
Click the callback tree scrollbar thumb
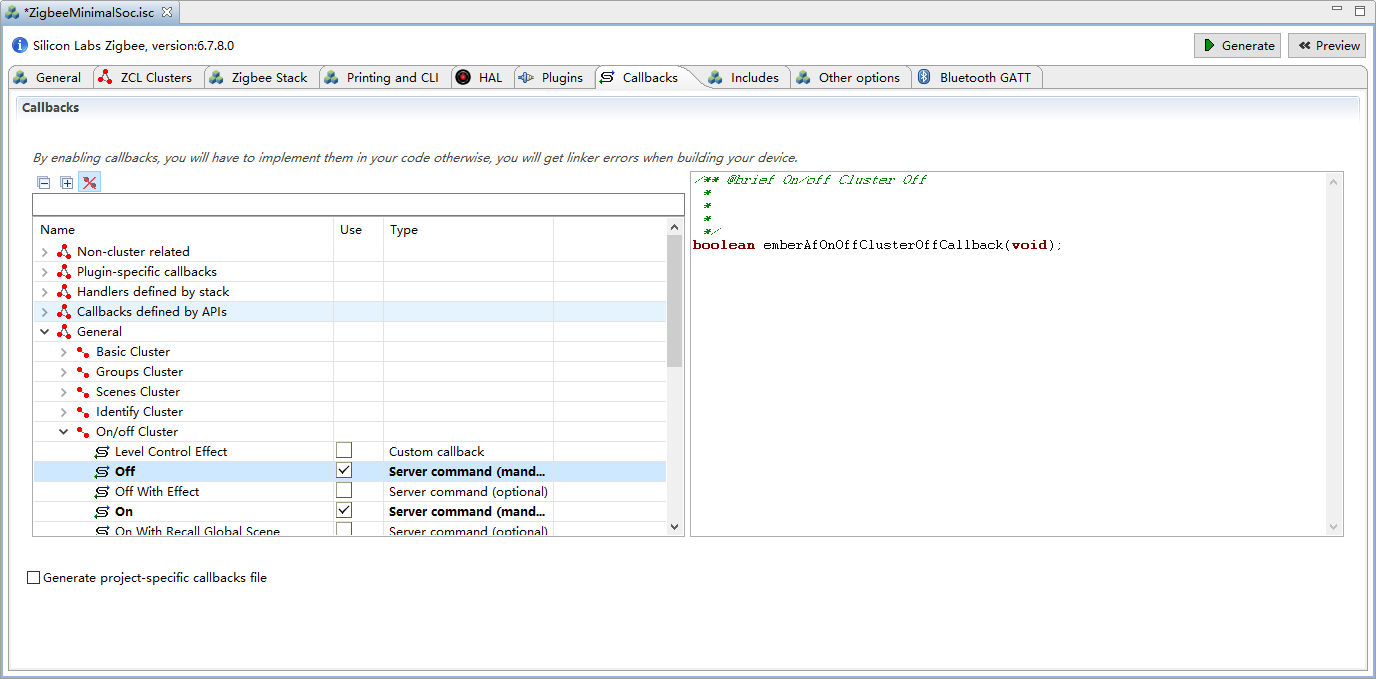click(x=674, y=301)
